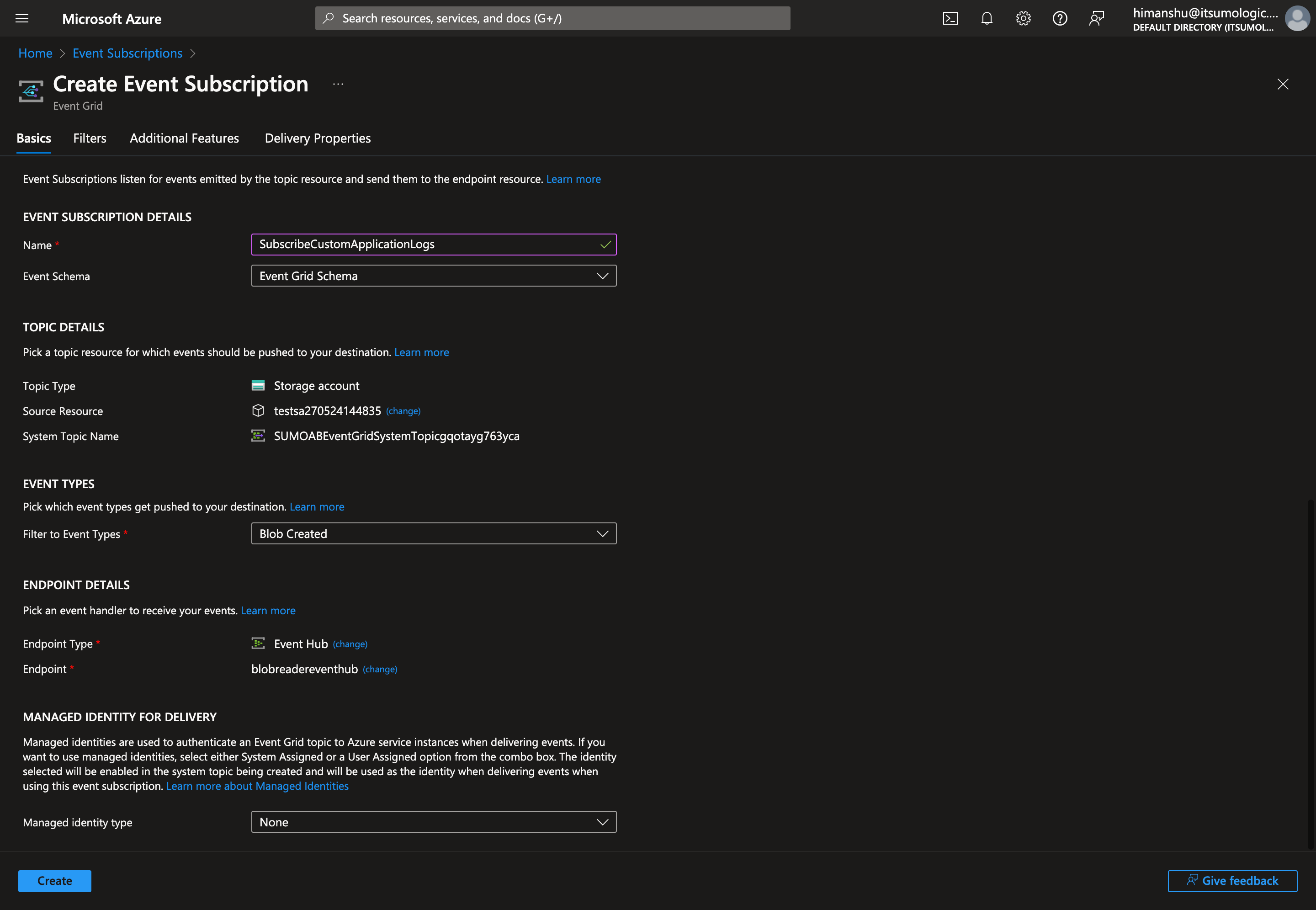Click the Event Hub endpoint type icon
This screenshot has width=1316, height=910.
pyautogui.click(x=258, y=643)
